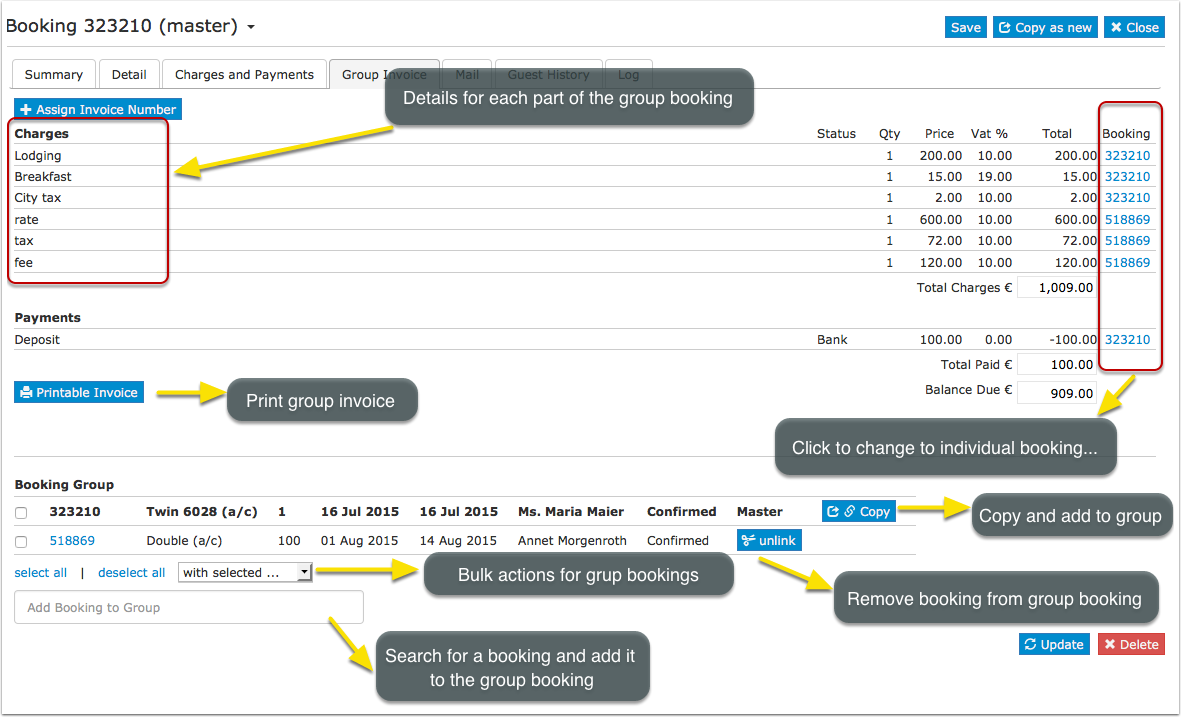Select City tax charge label
Screen dimensions: 1181x717
[38, 198]
